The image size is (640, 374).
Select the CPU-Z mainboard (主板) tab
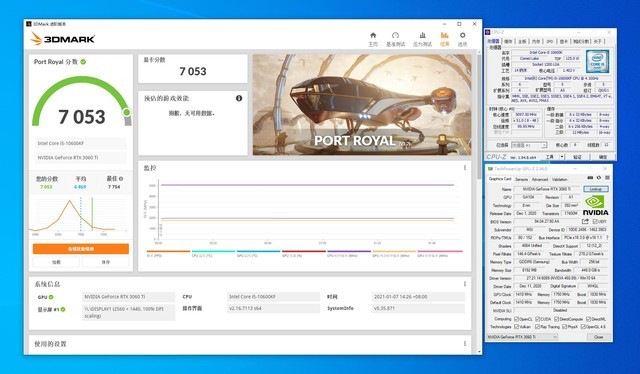(x=522, y=41)
